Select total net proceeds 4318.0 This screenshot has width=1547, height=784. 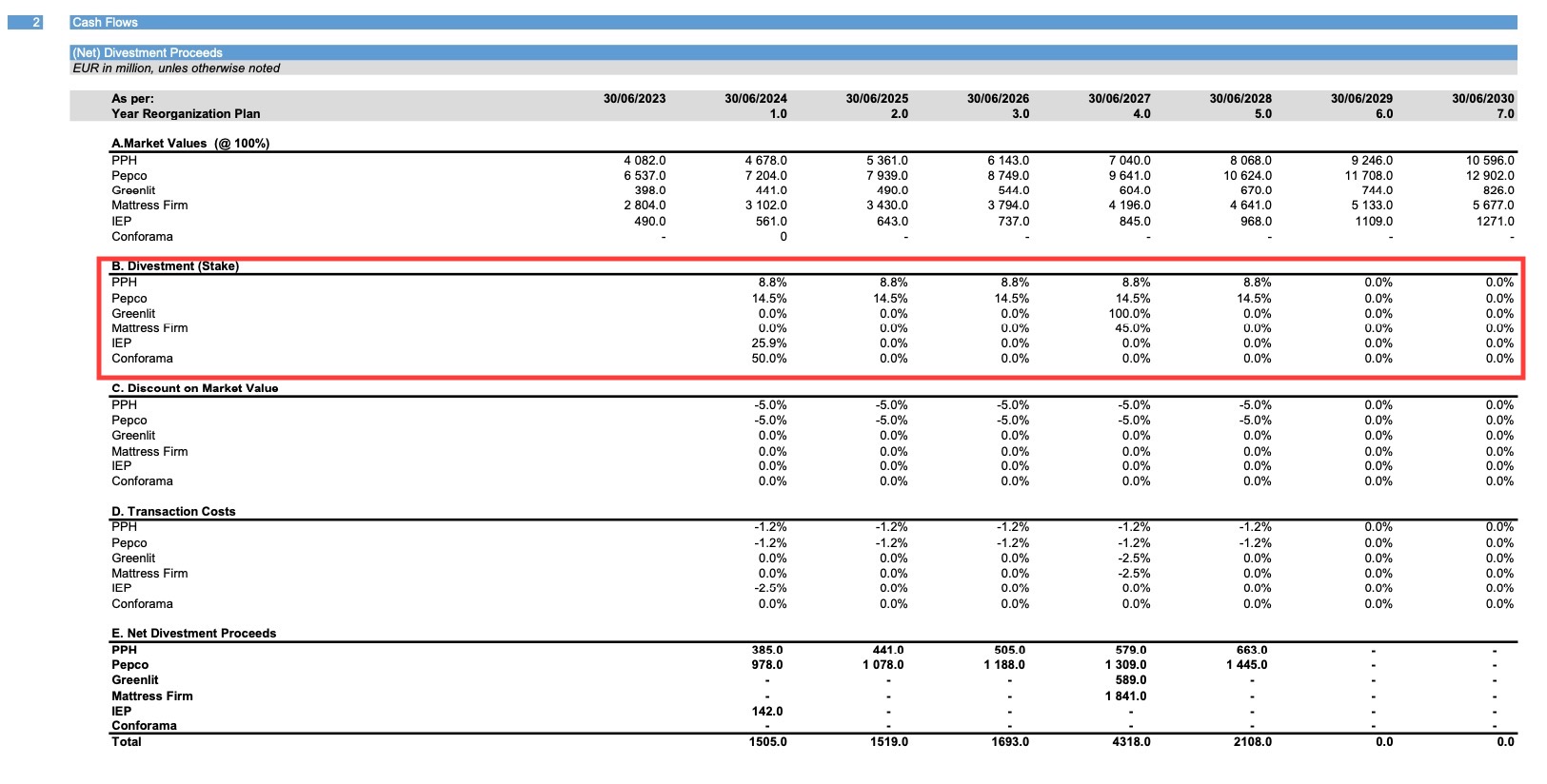click(x=1131, y=742)
